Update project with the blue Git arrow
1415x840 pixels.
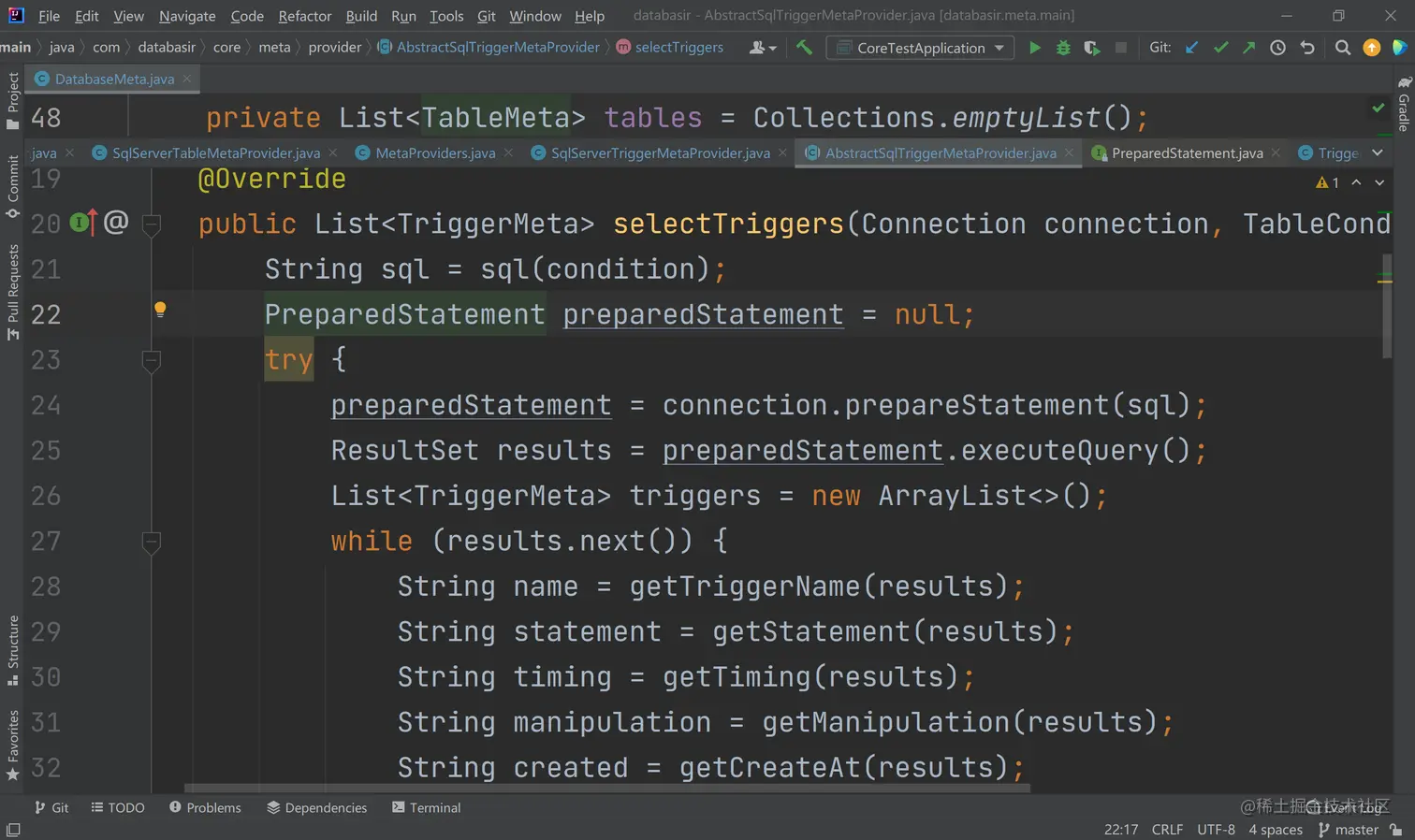[x=1191, y=48]
